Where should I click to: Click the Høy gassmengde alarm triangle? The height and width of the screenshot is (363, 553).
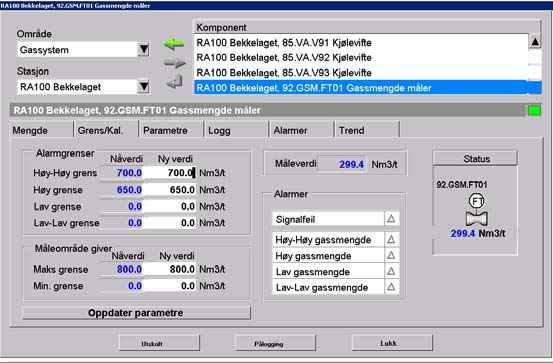pos(391,255)
